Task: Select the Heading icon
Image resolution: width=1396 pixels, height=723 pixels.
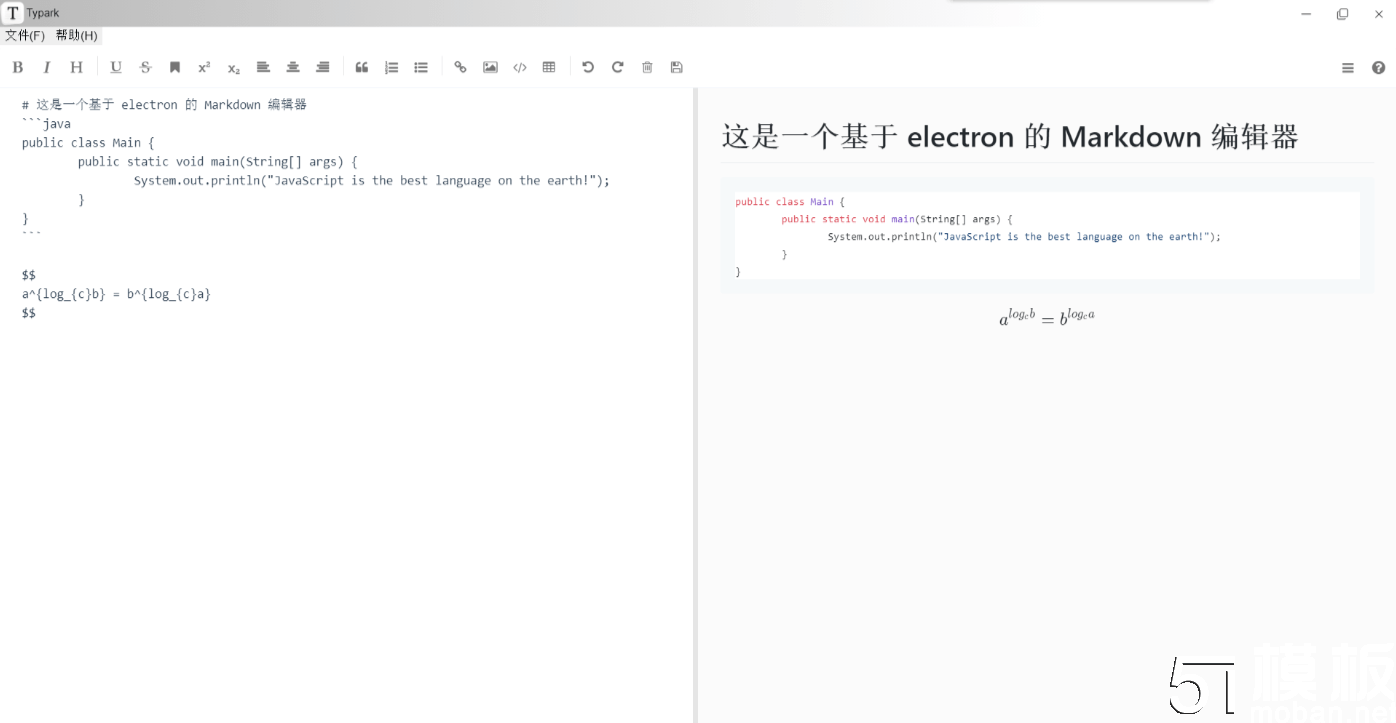Action: click(x=76, y=67)
